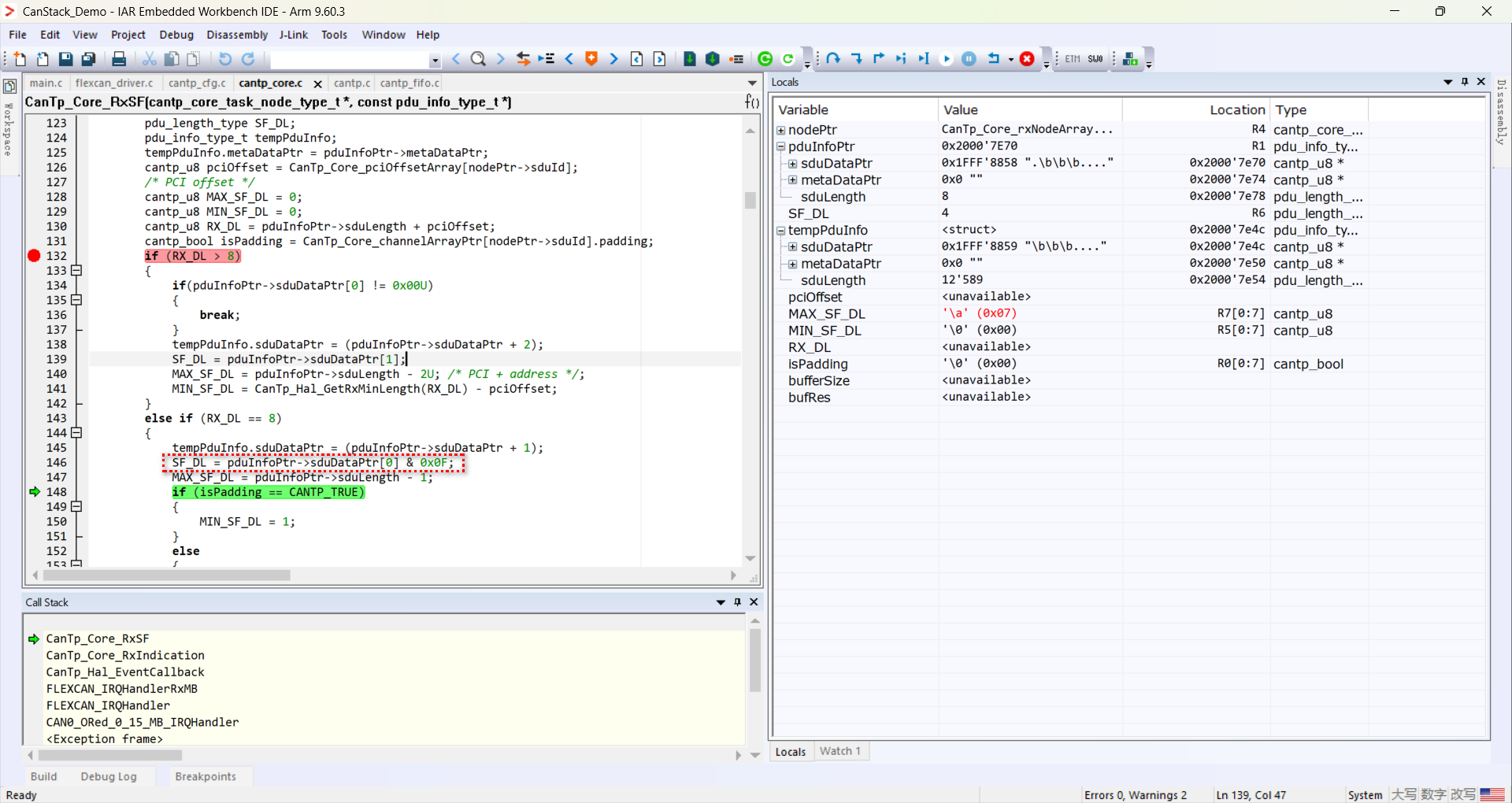Click the editor horizontal scrollbar thumb

click(165, 575)
